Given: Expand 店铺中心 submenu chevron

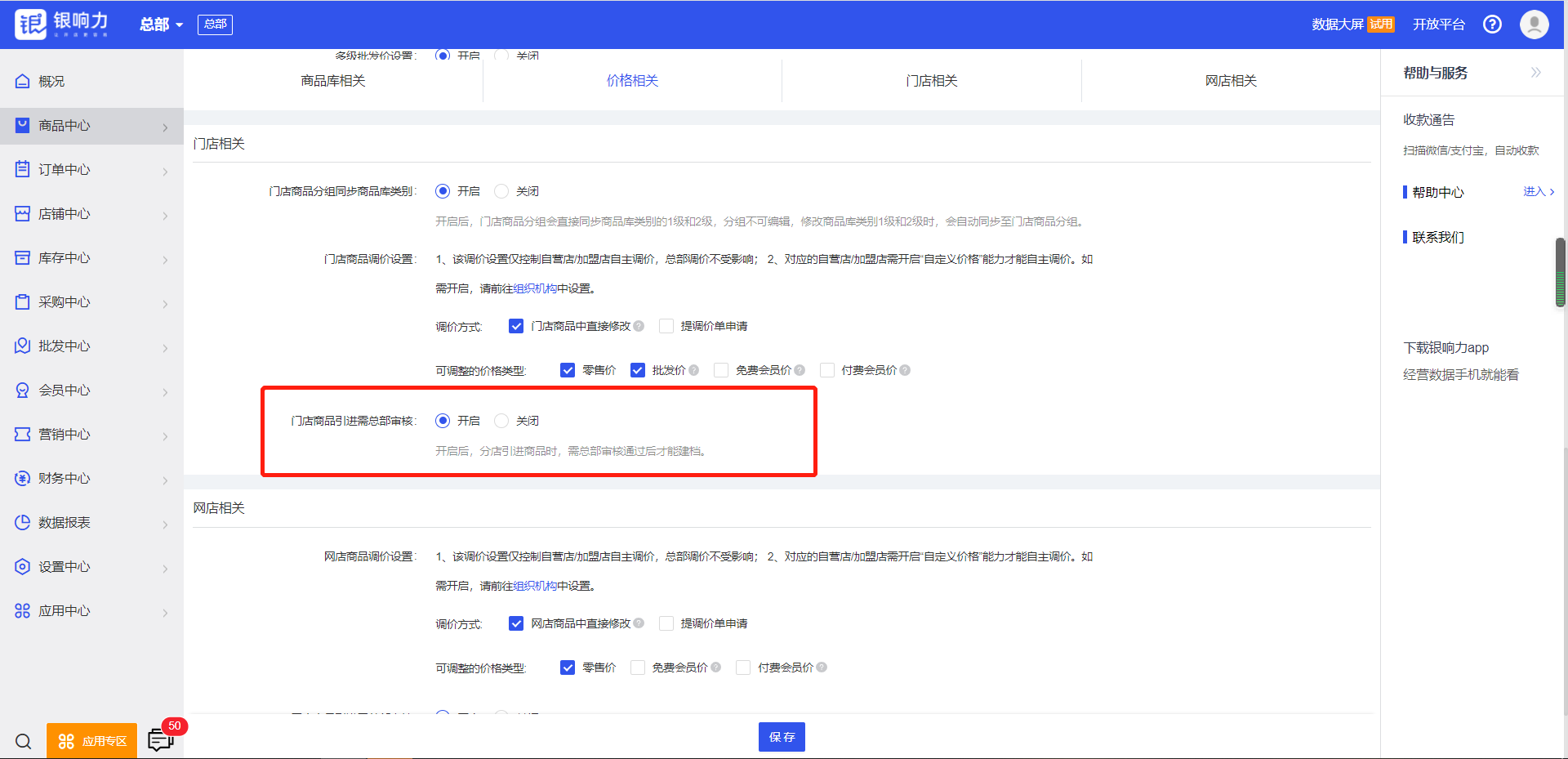Looking at the screenshot, I should click(x=165, y=216).
